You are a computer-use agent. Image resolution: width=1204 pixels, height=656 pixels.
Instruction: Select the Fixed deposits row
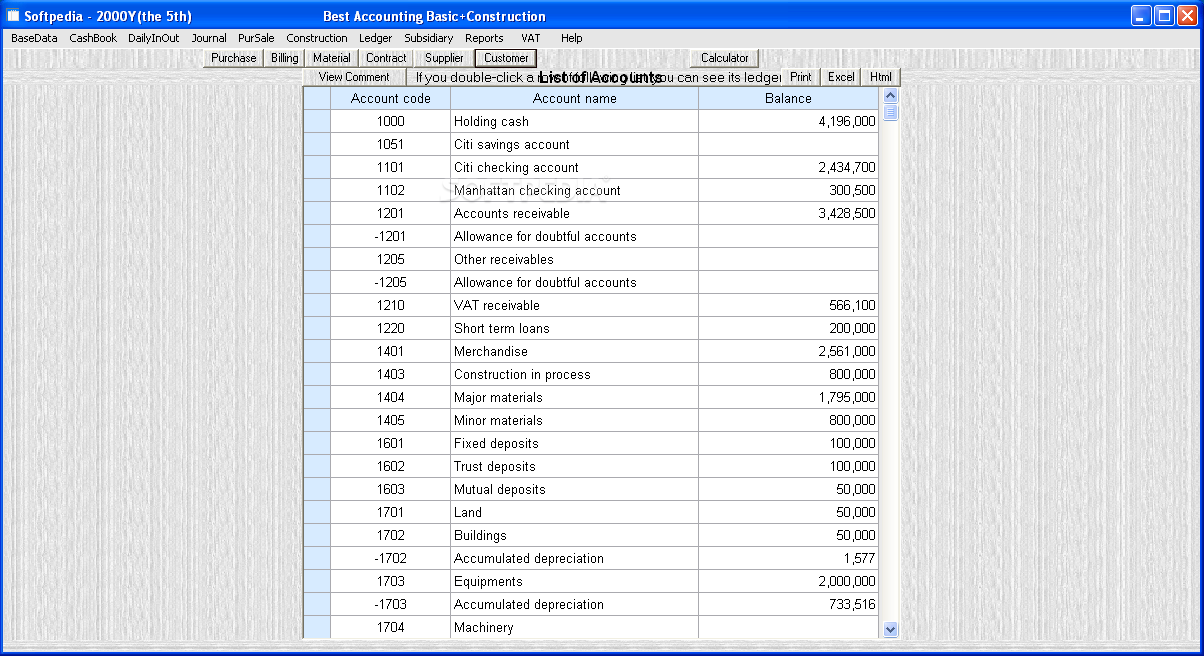click(x=591, y=444)
